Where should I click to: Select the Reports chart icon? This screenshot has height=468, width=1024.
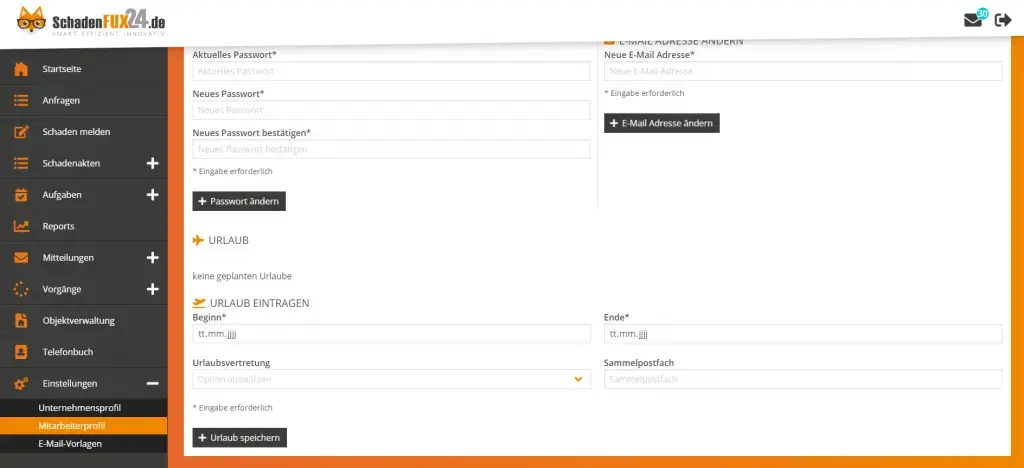pyautogui.click(x=20, y=226)
